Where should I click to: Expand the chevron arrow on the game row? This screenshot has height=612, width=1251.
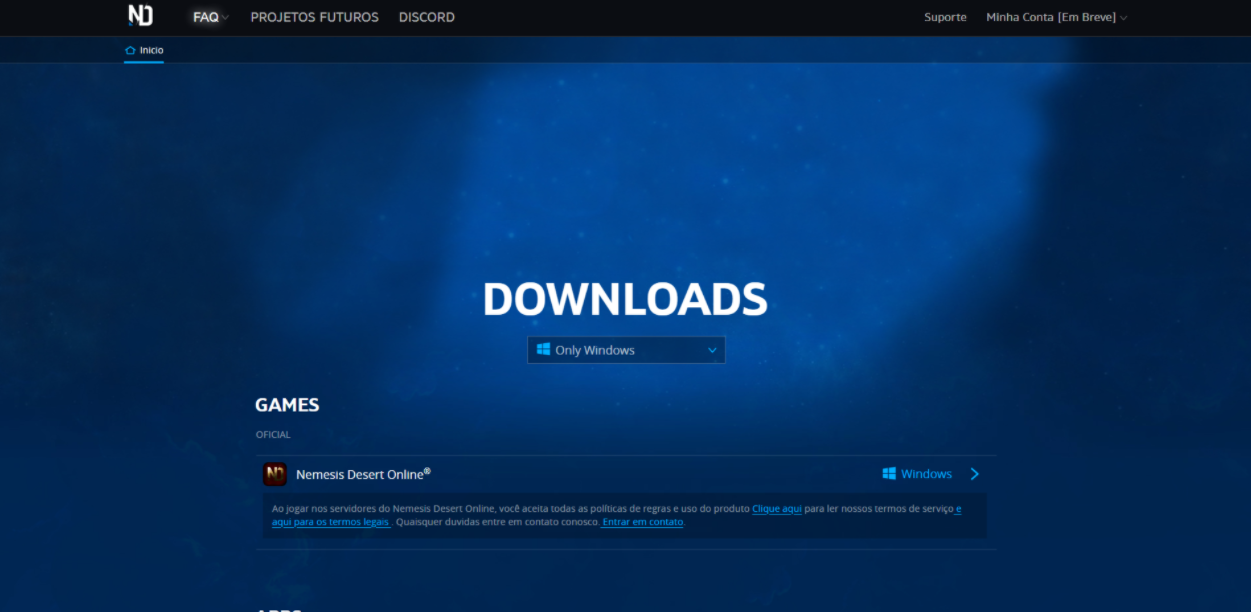click(x=975, y=474)
